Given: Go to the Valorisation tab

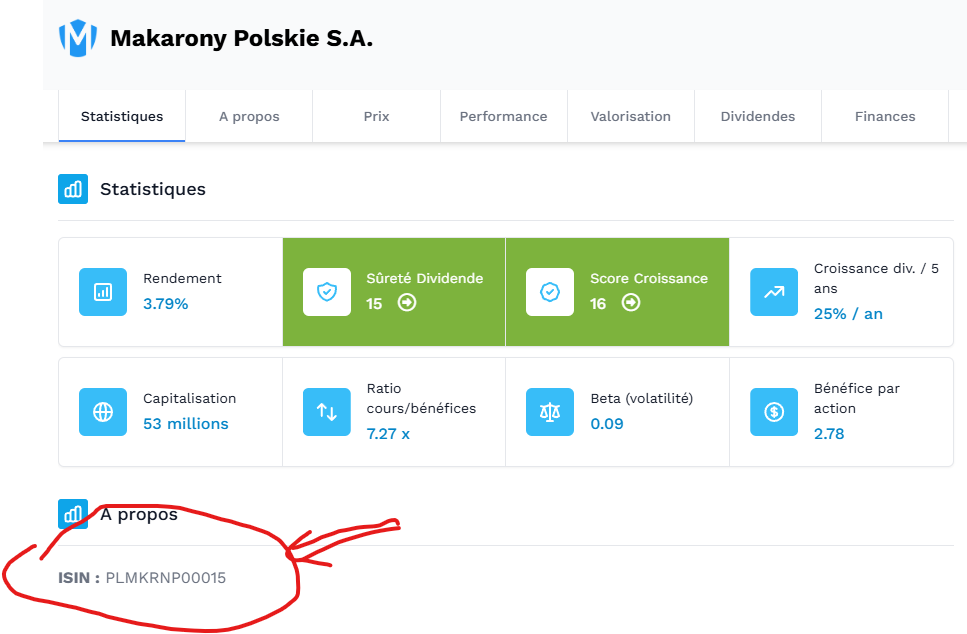Looking at the screenshot, I should [x=630, y=117].
